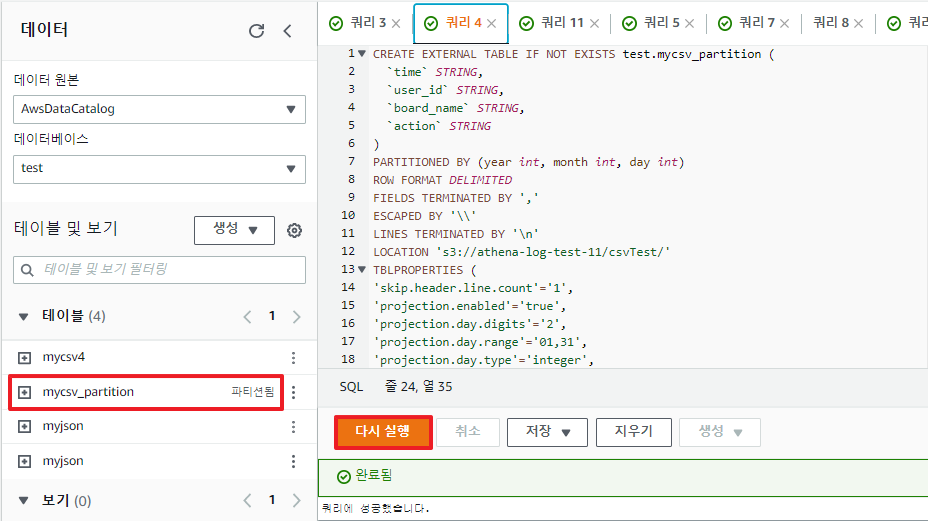Click page number 1 in the 테이블 pager
This screenshot has height=521, width=928.
(x=272, y=316)
